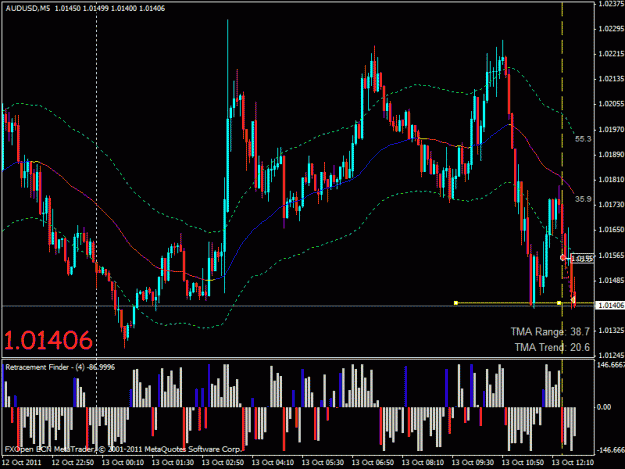Click the 1.01565 price axis label
The width and height of the screenshot is (625, 469).
(611, 255)
